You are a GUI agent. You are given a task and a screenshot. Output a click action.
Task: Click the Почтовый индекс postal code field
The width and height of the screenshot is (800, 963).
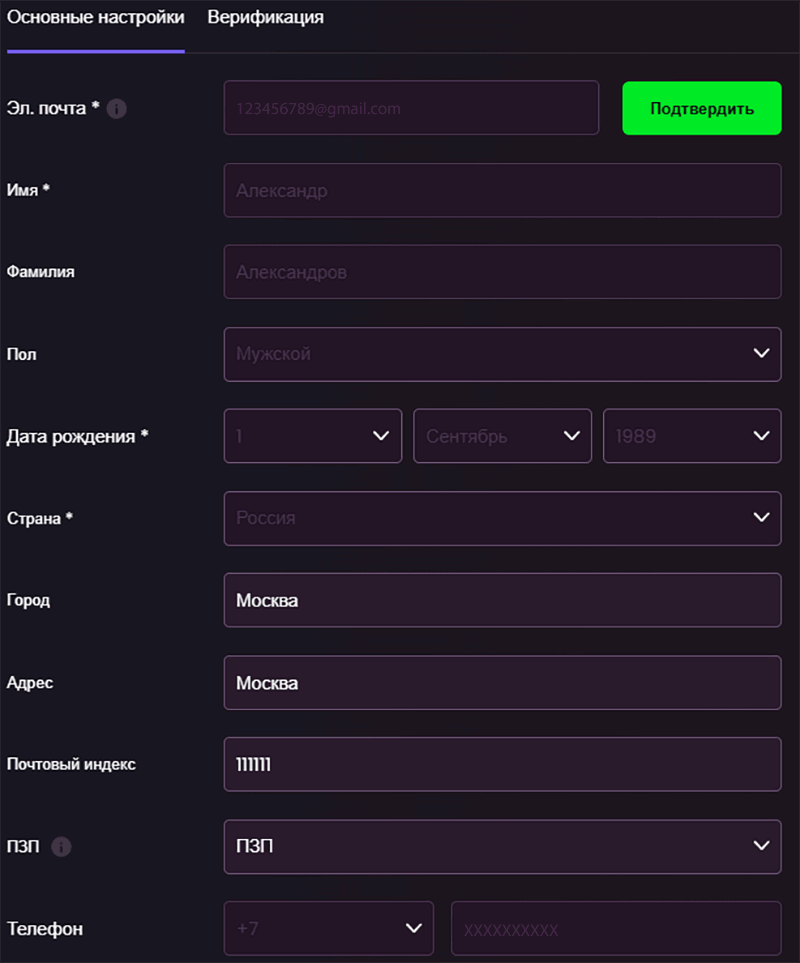click(x=502, y=765)
